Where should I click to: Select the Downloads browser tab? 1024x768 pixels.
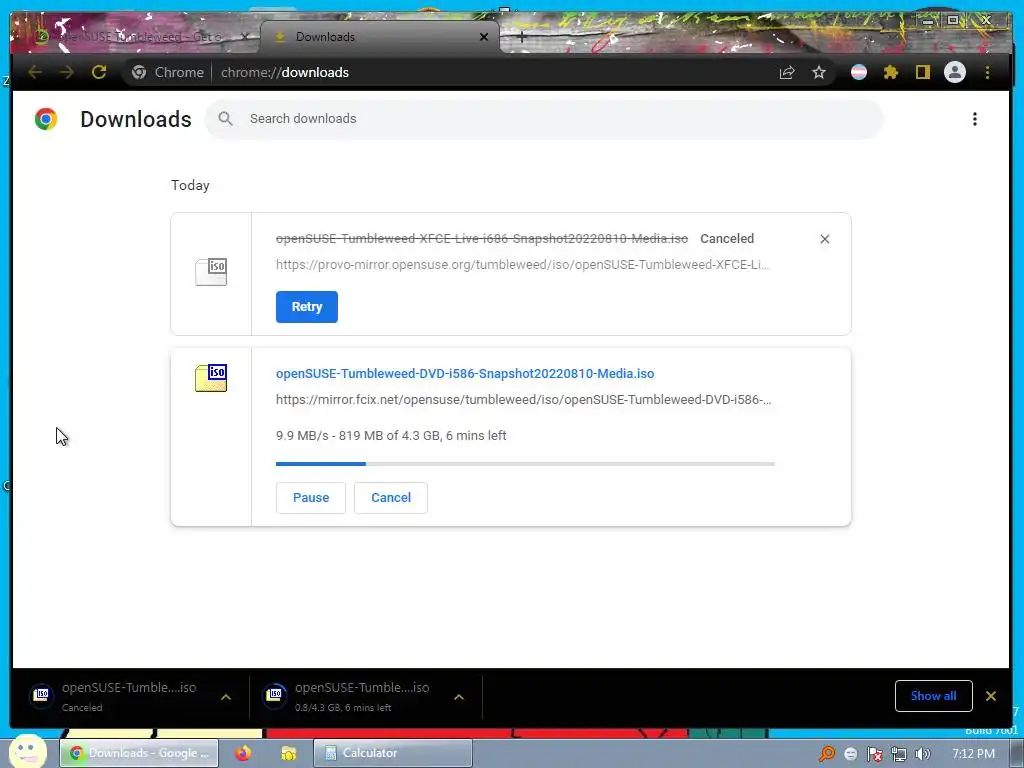(379, 37)
